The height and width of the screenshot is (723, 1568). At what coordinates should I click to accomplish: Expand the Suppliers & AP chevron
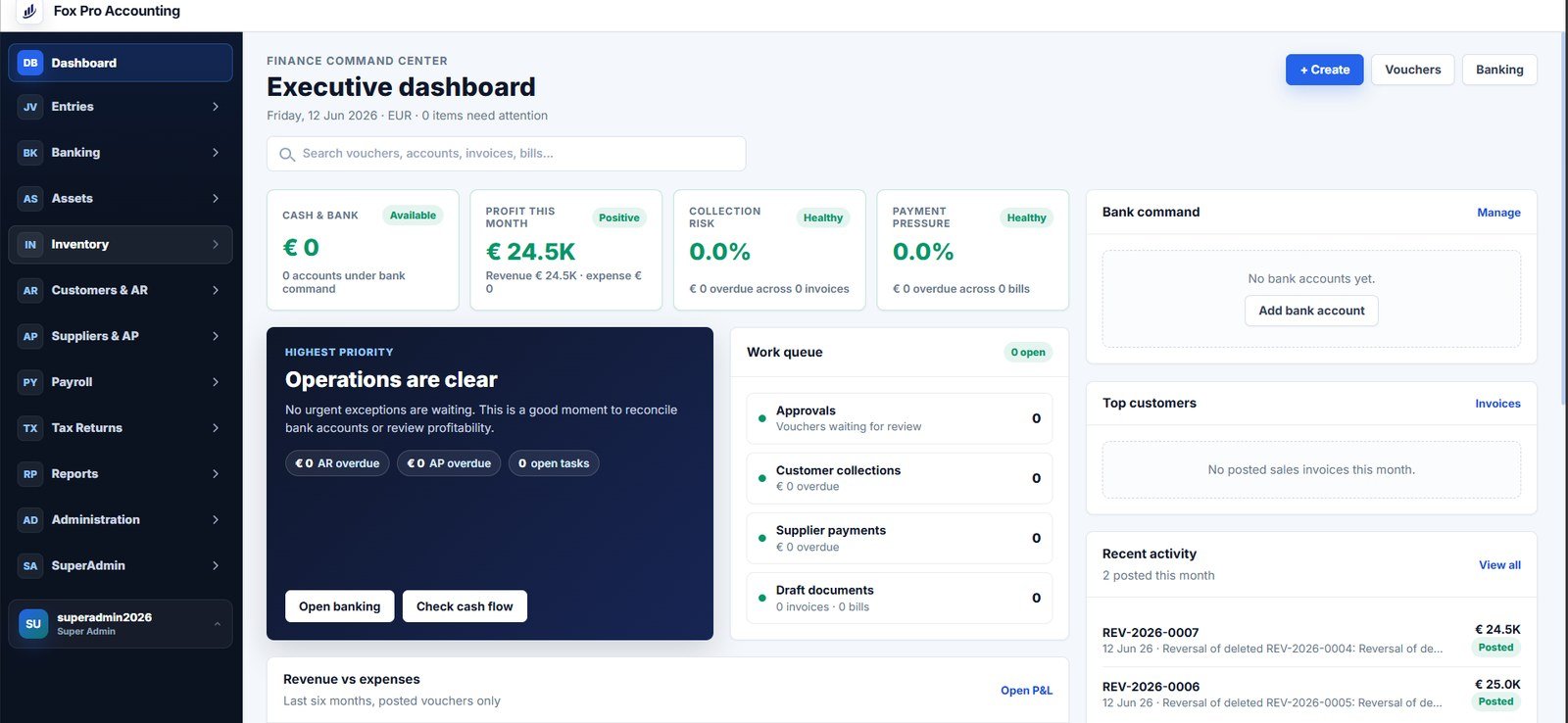point(216,336)
